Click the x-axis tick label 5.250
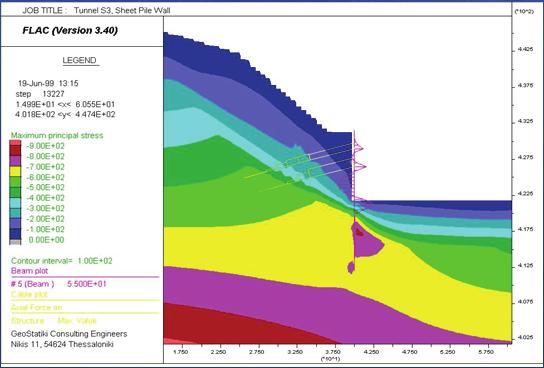This screenshot has height=368, width=544. (449, 352)
